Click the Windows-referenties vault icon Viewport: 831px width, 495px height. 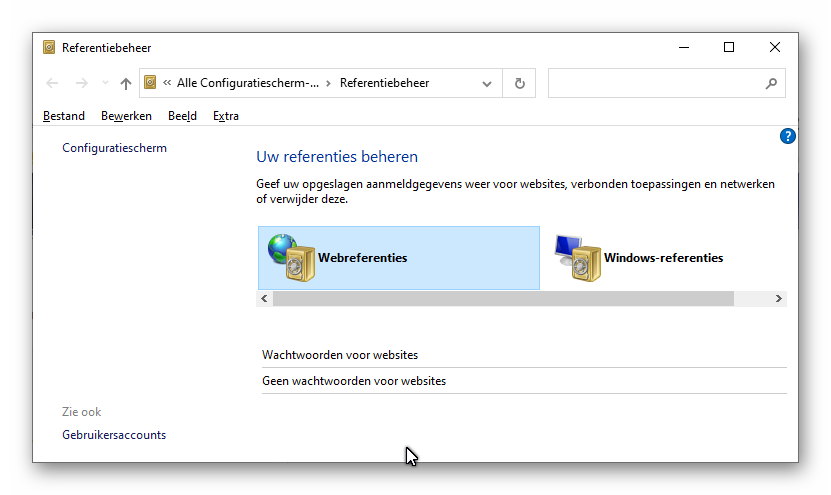577,258
